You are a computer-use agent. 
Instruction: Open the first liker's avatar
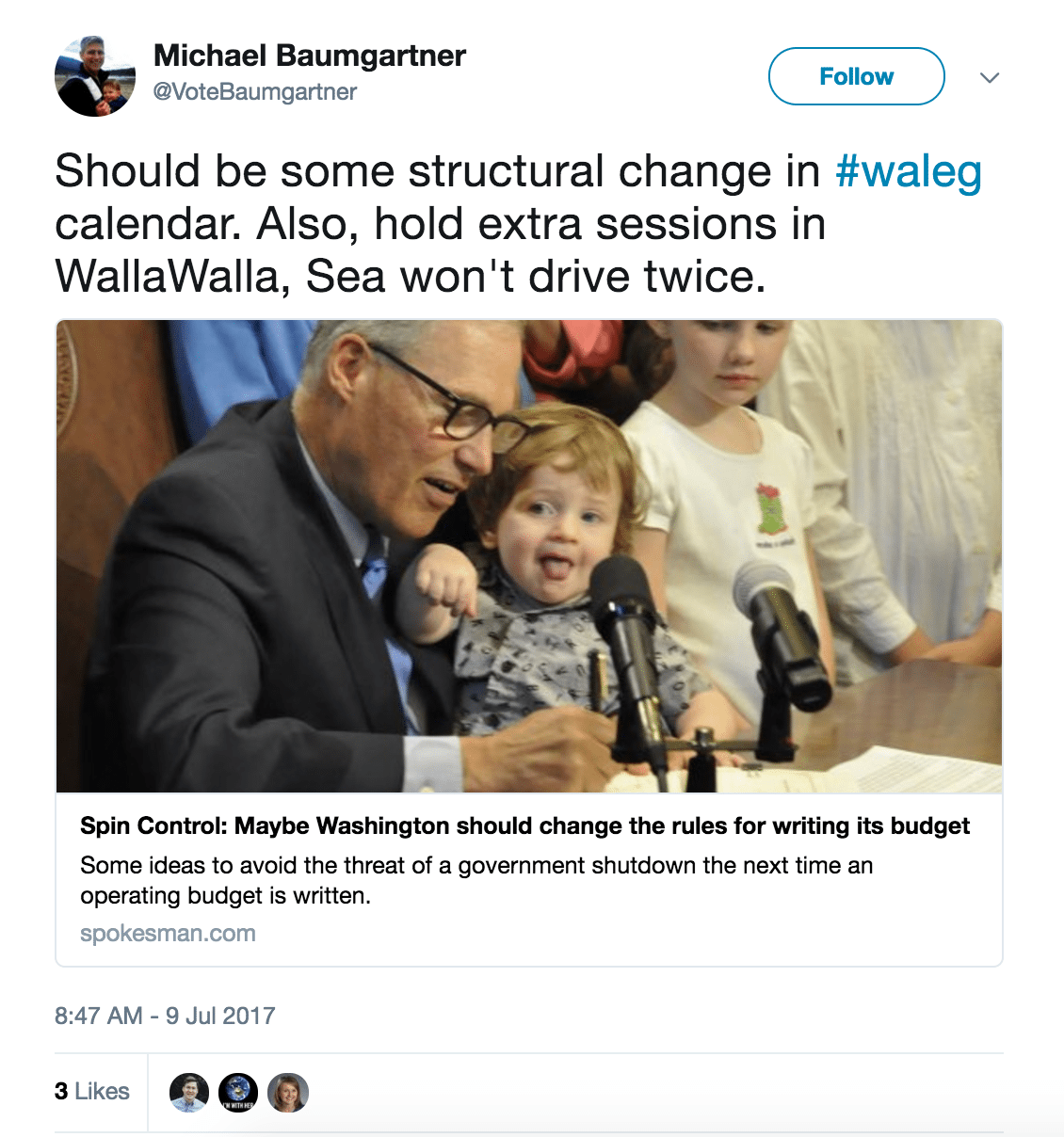click(189, 1092)
